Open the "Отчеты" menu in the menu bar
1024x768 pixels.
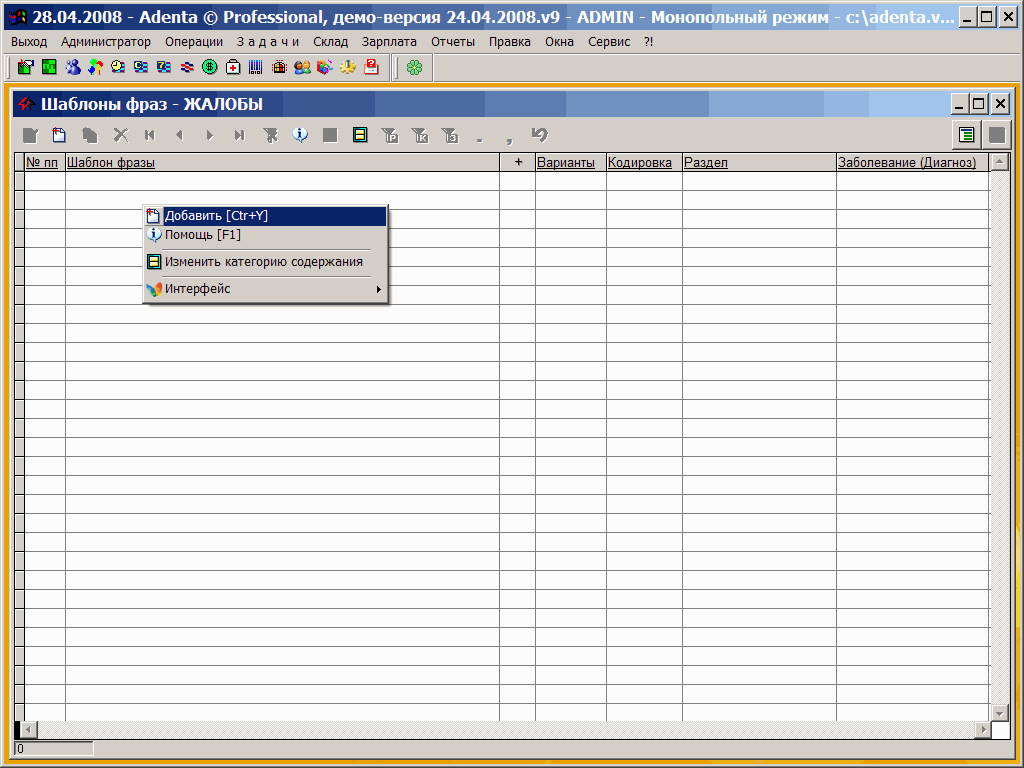pos(453,42)
